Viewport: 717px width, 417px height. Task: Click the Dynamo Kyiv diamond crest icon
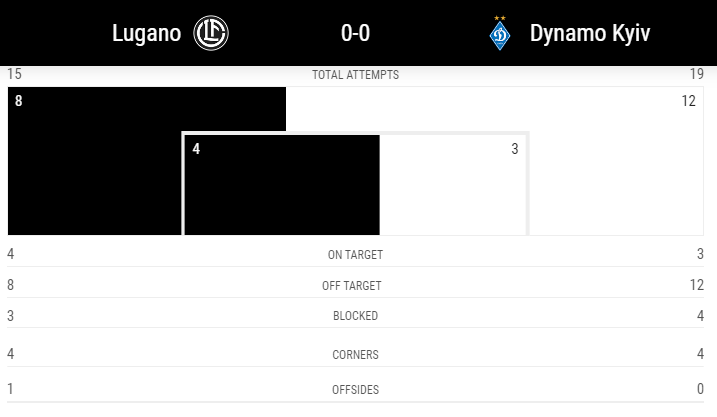(x=500, y=36)
